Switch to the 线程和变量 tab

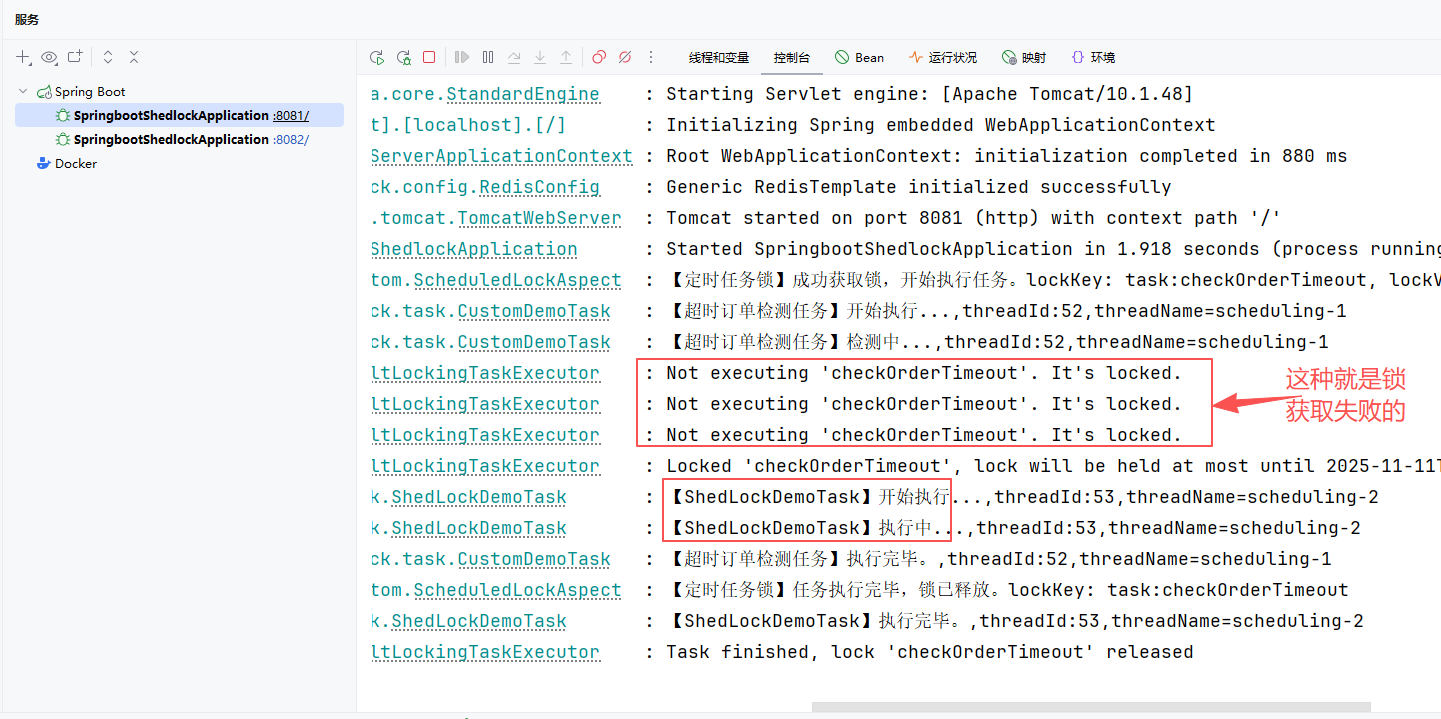(x=718, y=58)
